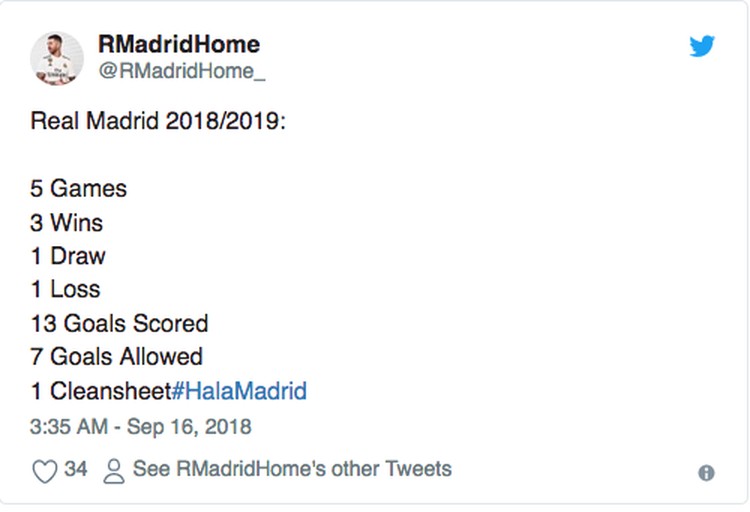
Task: Click the person silhouette icon
Action: point(114,470)
